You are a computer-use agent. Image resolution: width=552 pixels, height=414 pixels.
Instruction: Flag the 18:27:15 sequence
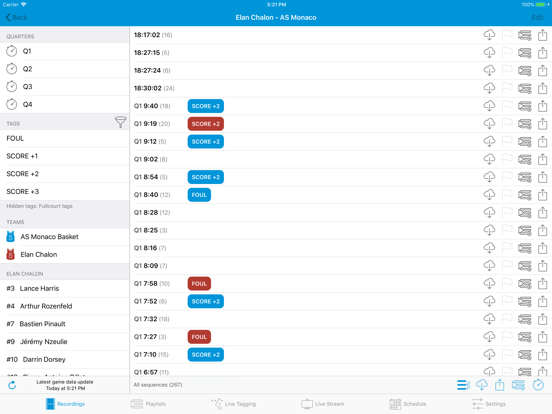pyautogui.click(x=507, y=52)
